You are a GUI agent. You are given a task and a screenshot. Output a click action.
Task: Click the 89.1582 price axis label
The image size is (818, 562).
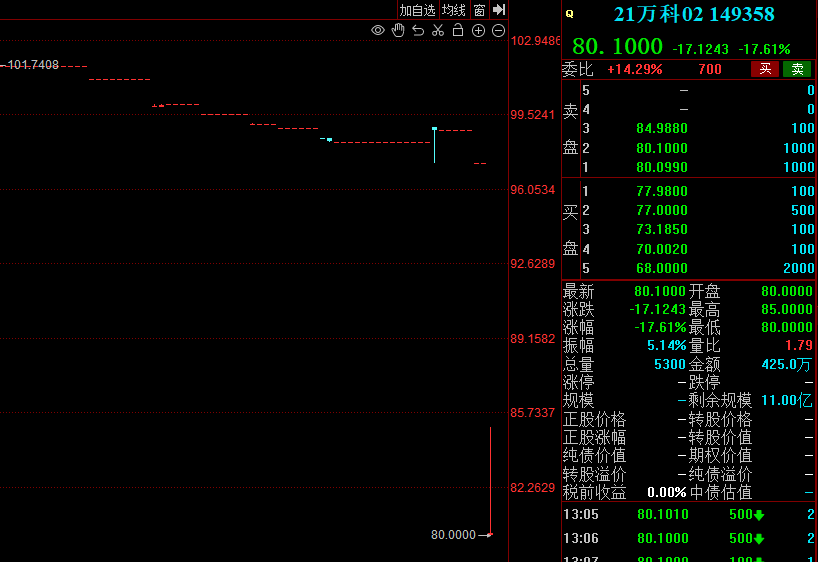pos(533,339)
